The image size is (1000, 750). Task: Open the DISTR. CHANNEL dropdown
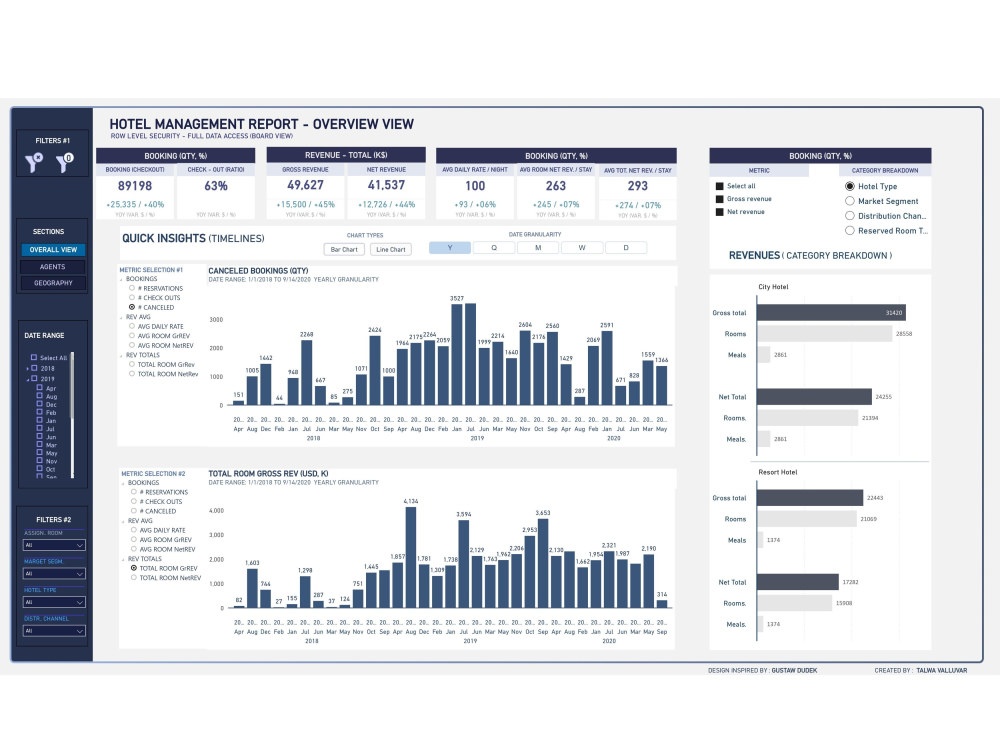click(x=53, y=631)
